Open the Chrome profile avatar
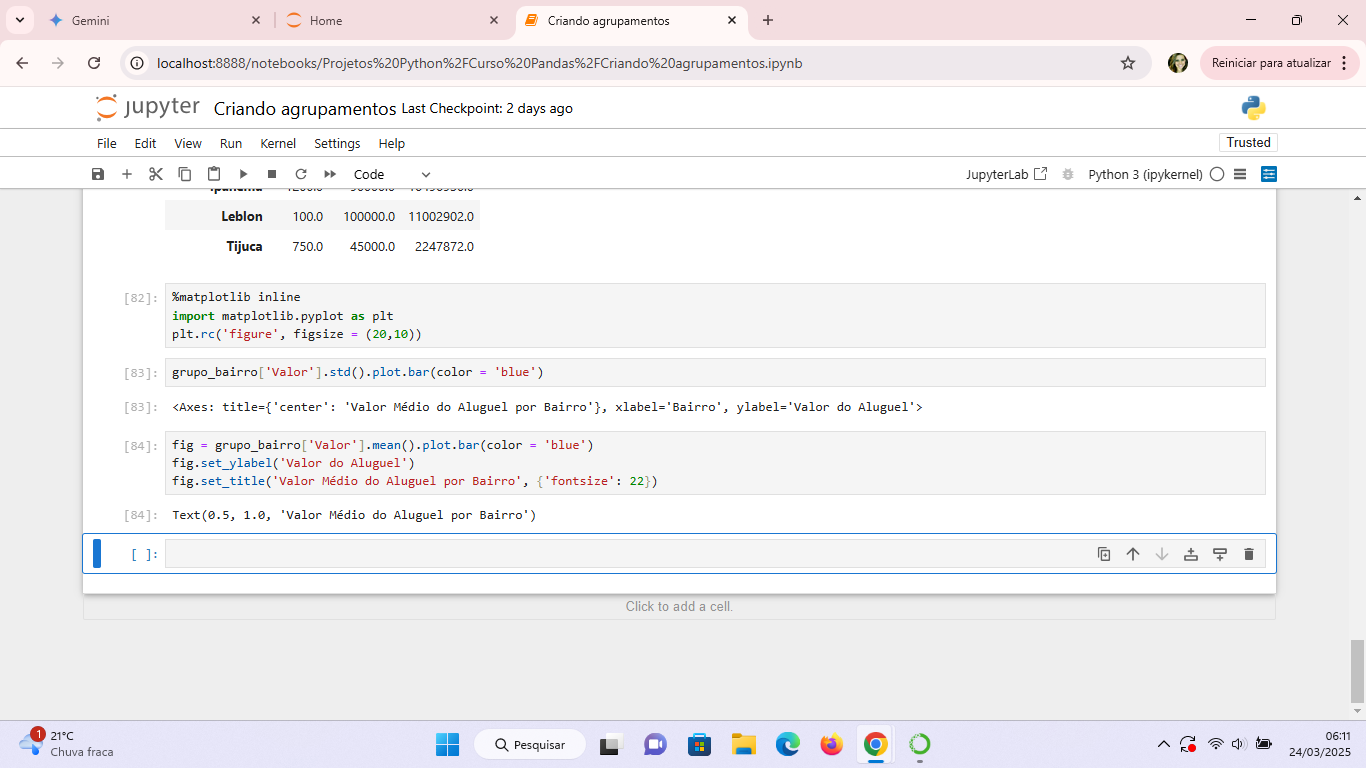 (1178, 63)
